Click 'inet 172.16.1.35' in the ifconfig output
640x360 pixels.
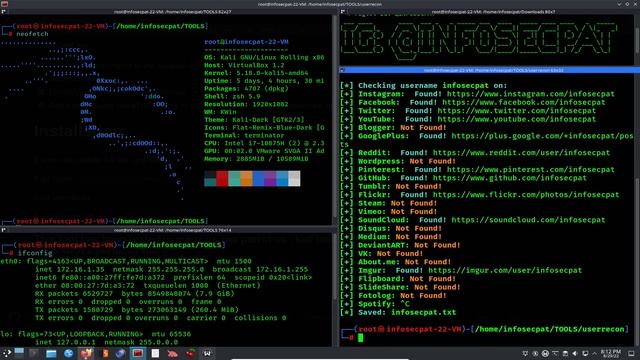point(70,269)
